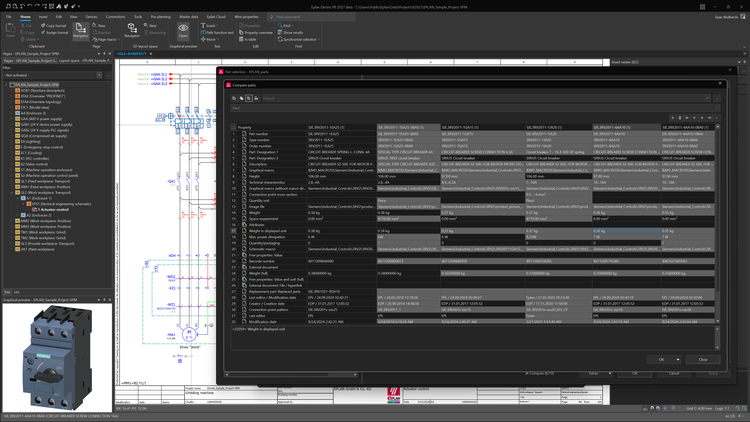Click magnifier search icon in Compare parts Find field
The height and width of the screenshot is (422, 750).
[x=716, y=108]
